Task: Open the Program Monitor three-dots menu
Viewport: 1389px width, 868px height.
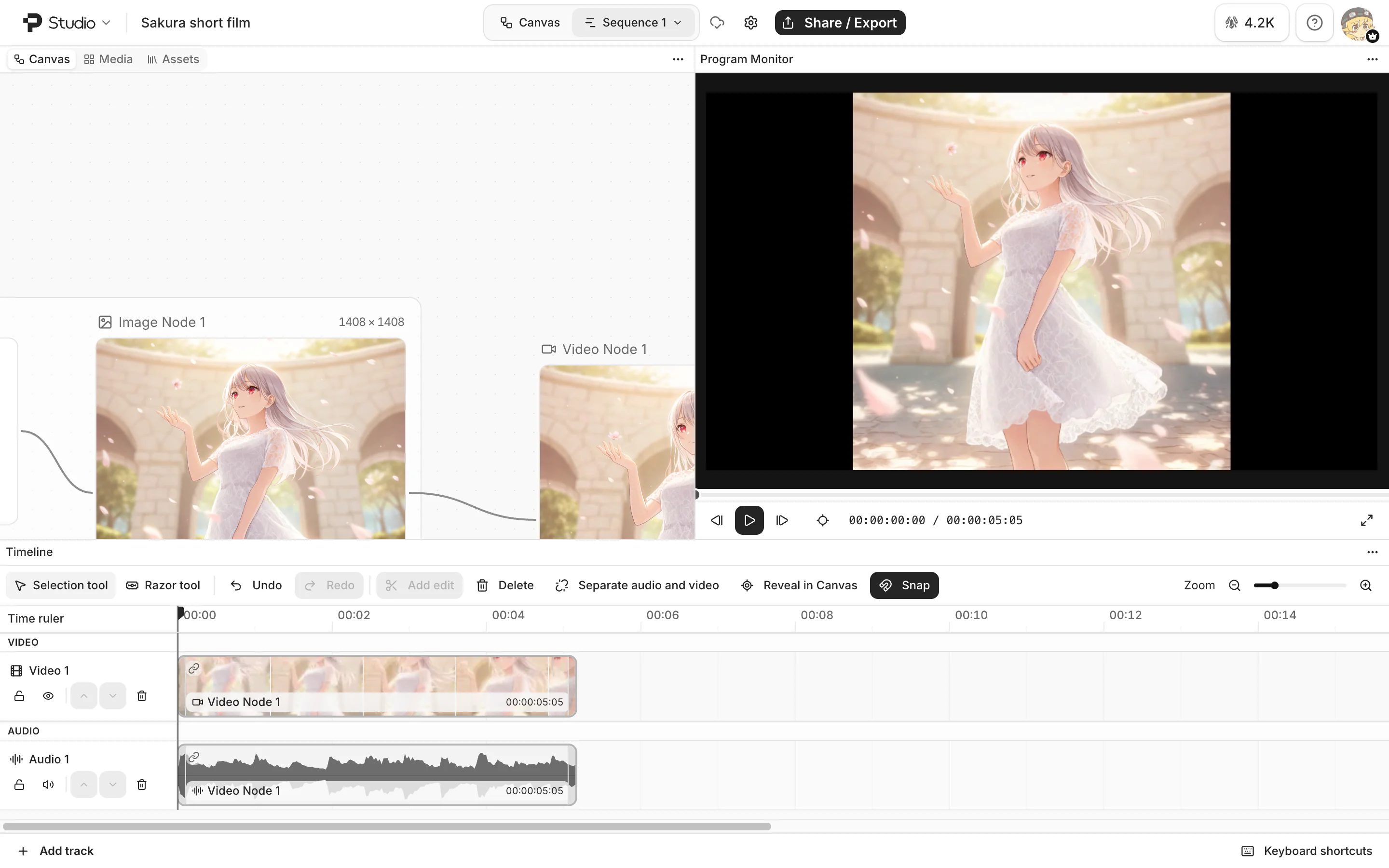Action: pos(1372,59)
